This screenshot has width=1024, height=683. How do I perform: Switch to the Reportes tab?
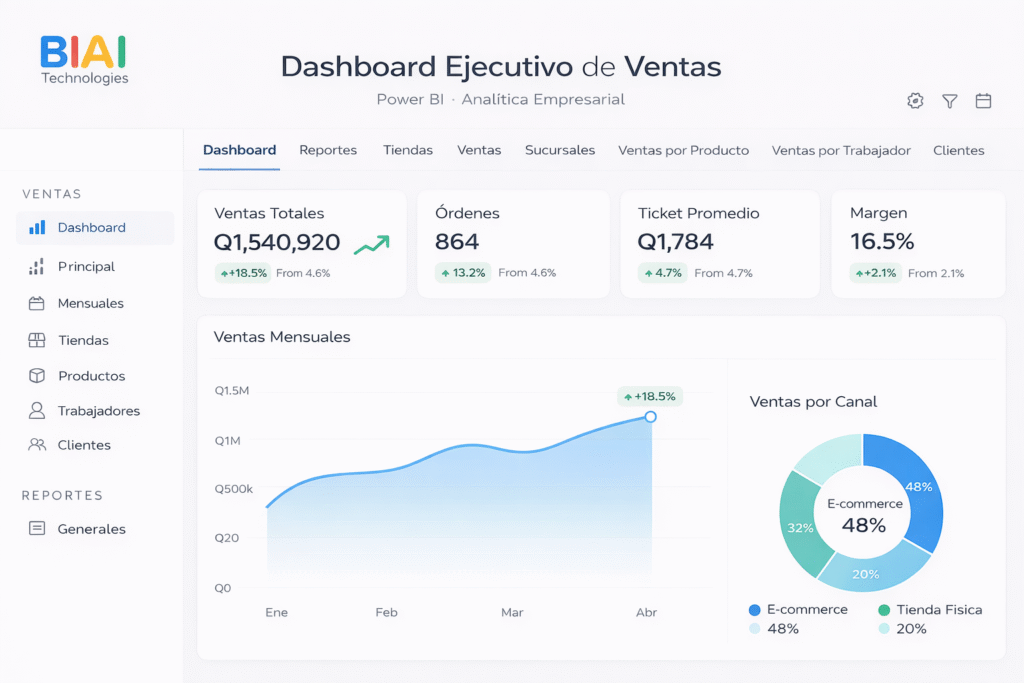pyautogui.click(x=328, y=150)
